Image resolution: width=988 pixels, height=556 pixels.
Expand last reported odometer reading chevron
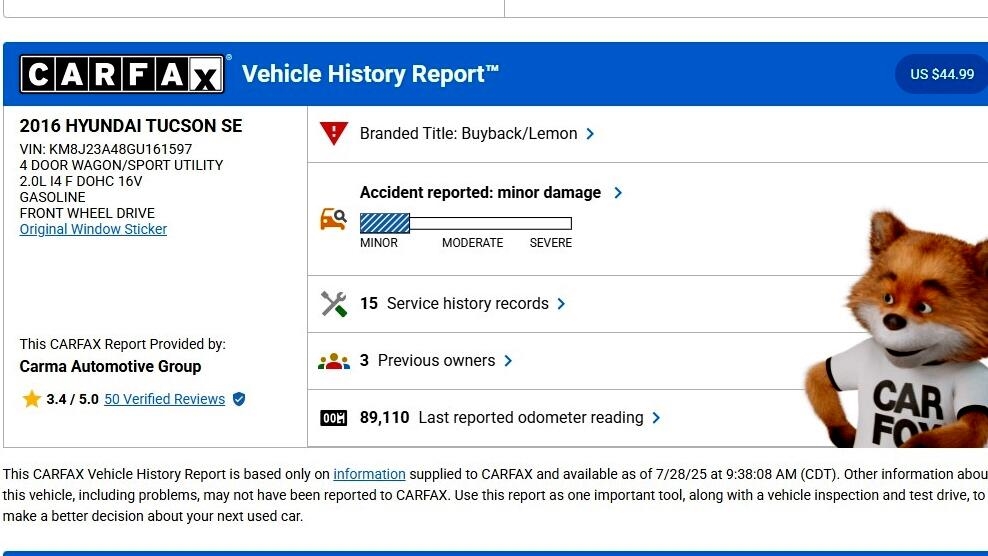coord(656,418)
